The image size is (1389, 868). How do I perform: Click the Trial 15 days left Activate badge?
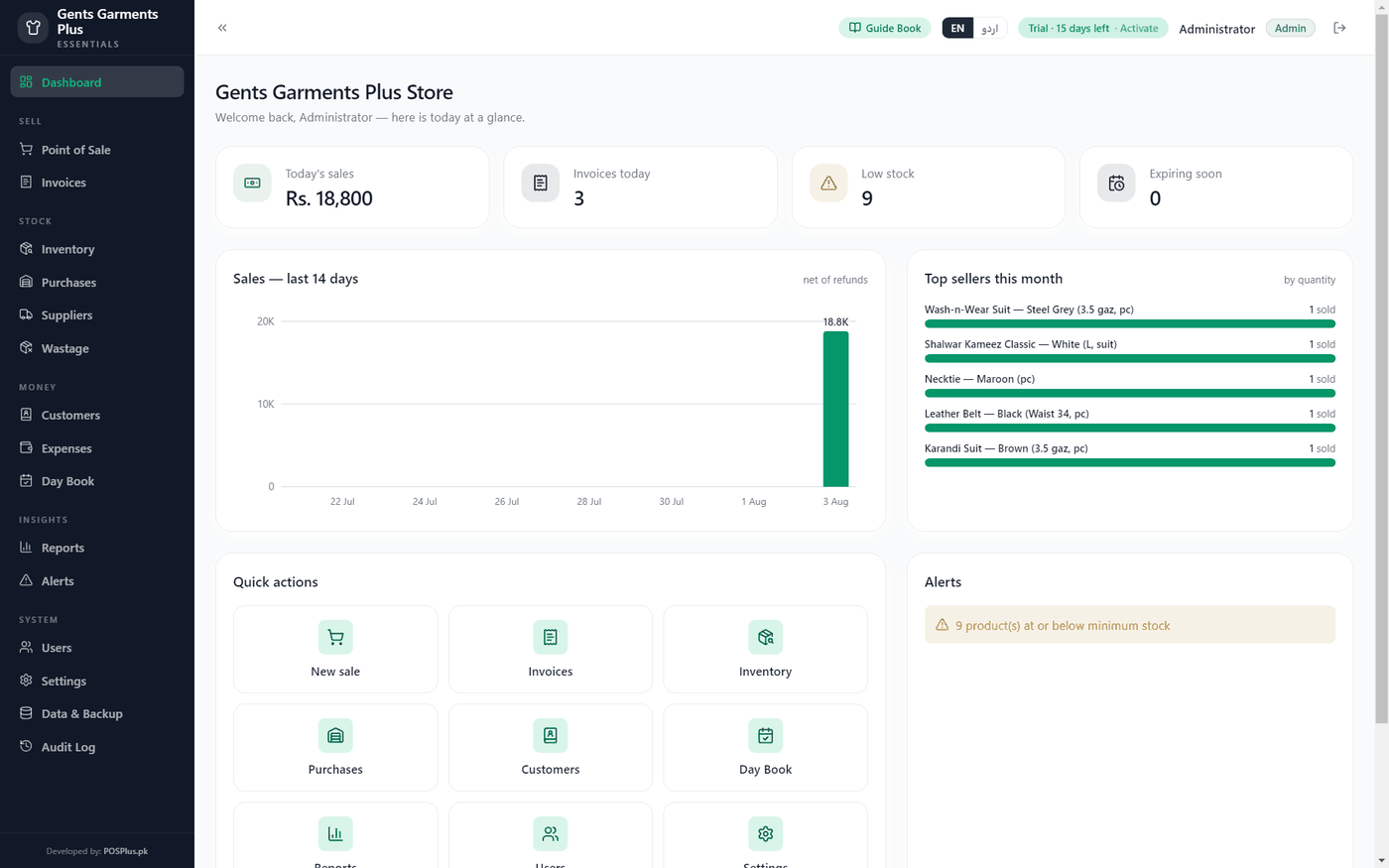[x=1093, y=28]
